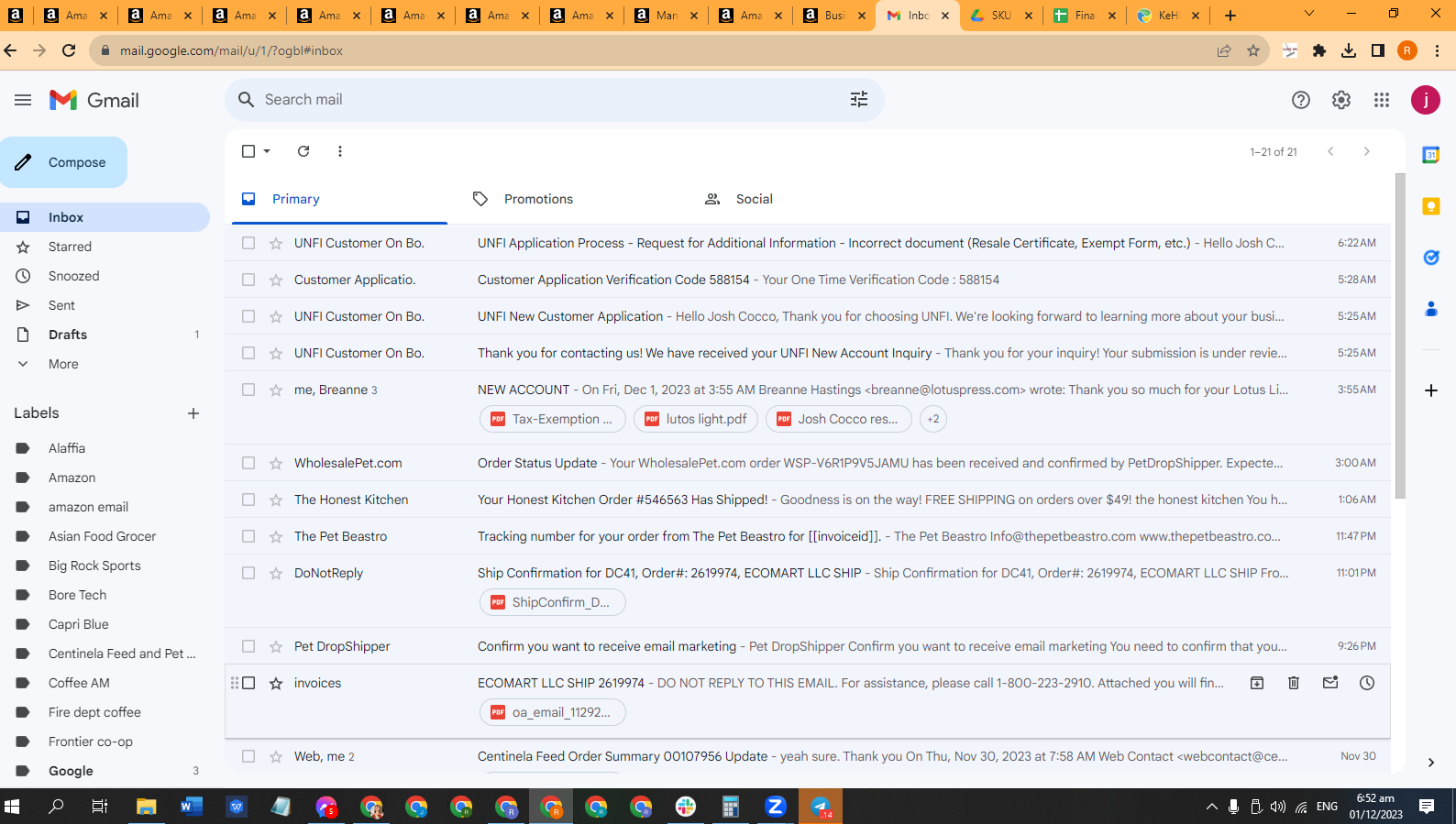Show the hidden side panel chevron
Image resolution: width=1456 pixels, height=824 pixels.
(1431, 763)
